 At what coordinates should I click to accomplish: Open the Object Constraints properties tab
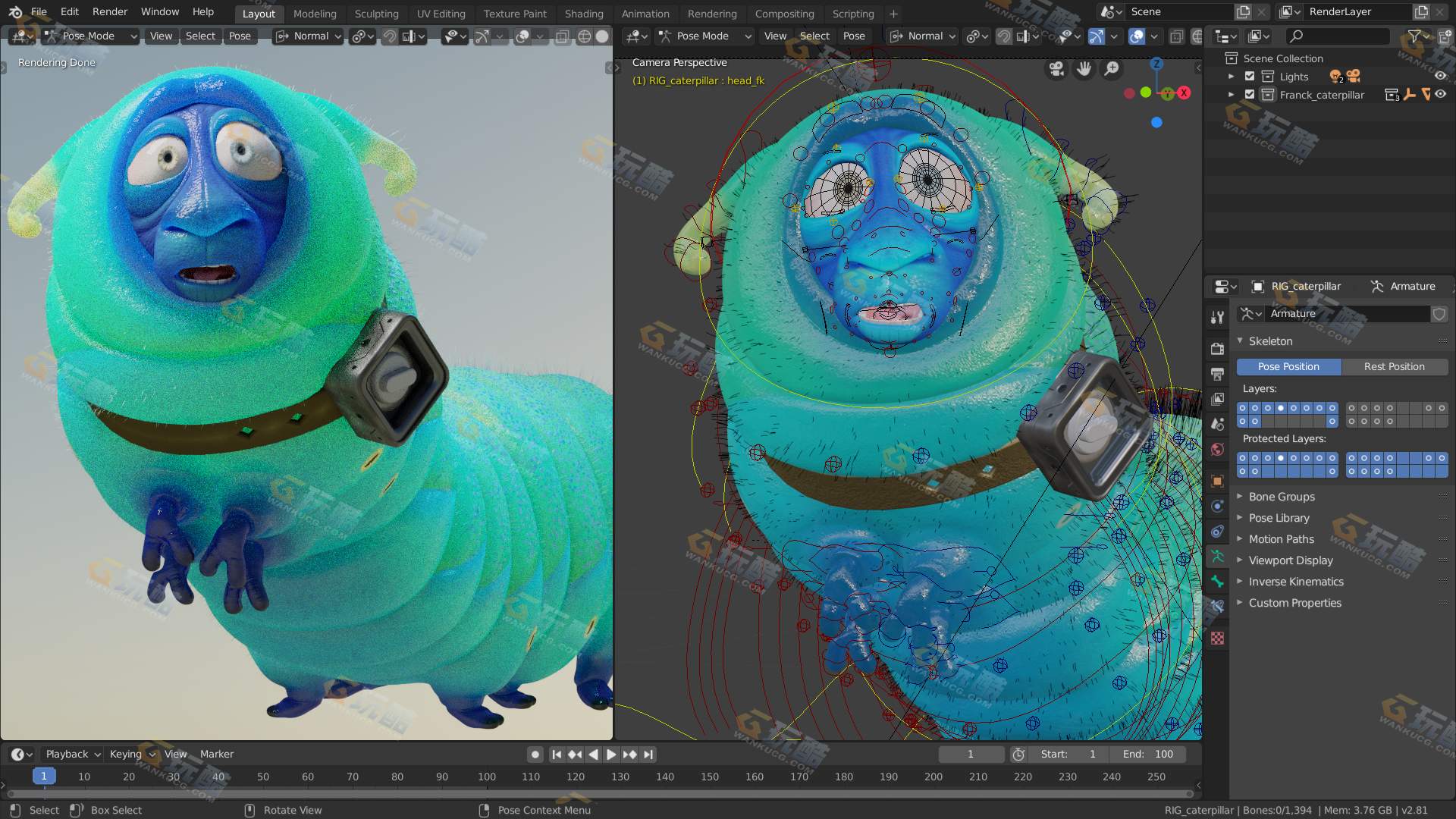[x=1217, y=531]
